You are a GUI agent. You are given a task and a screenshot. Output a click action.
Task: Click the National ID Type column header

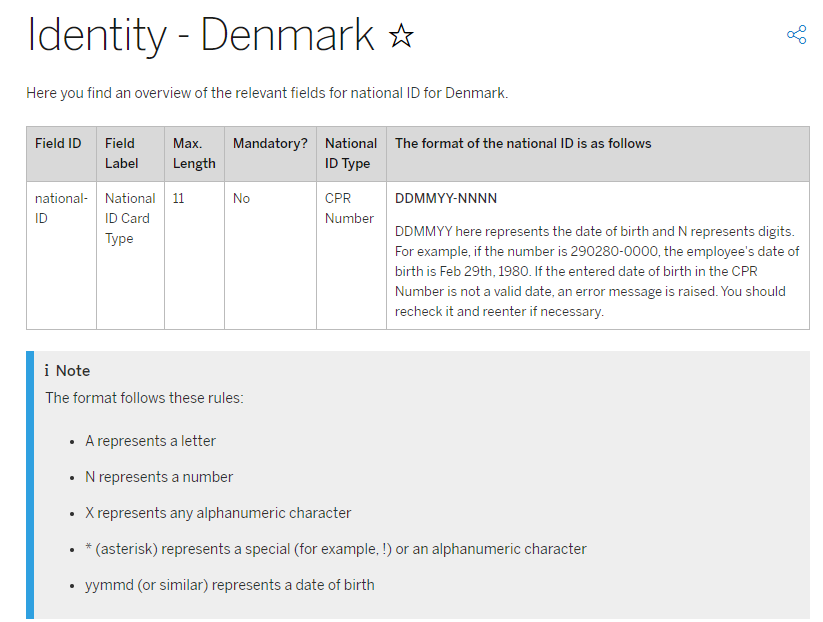coord(351,154)
